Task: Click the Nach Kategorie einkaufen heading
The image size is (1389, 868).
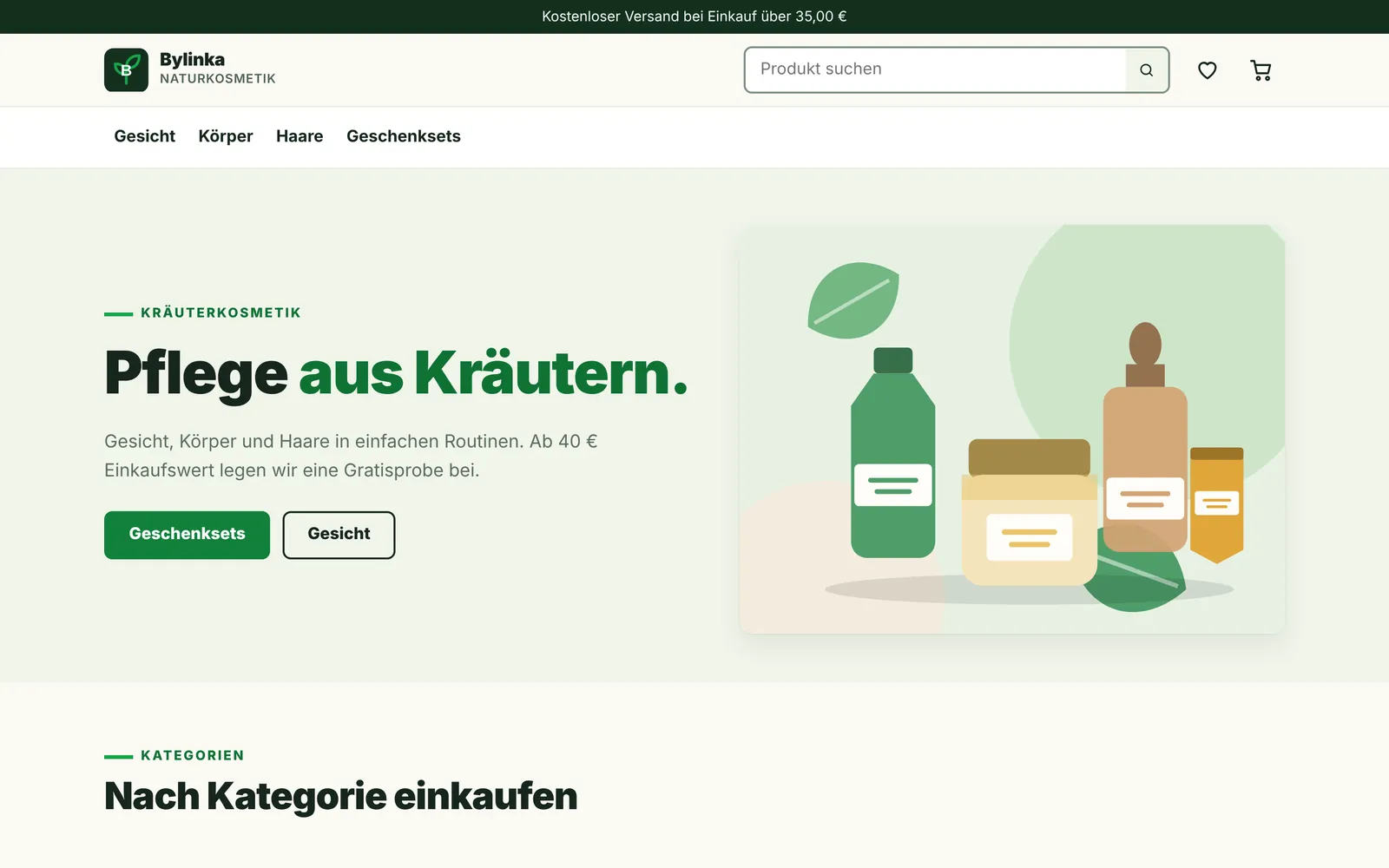Action: pyautogui.click(x=340, y=796)
